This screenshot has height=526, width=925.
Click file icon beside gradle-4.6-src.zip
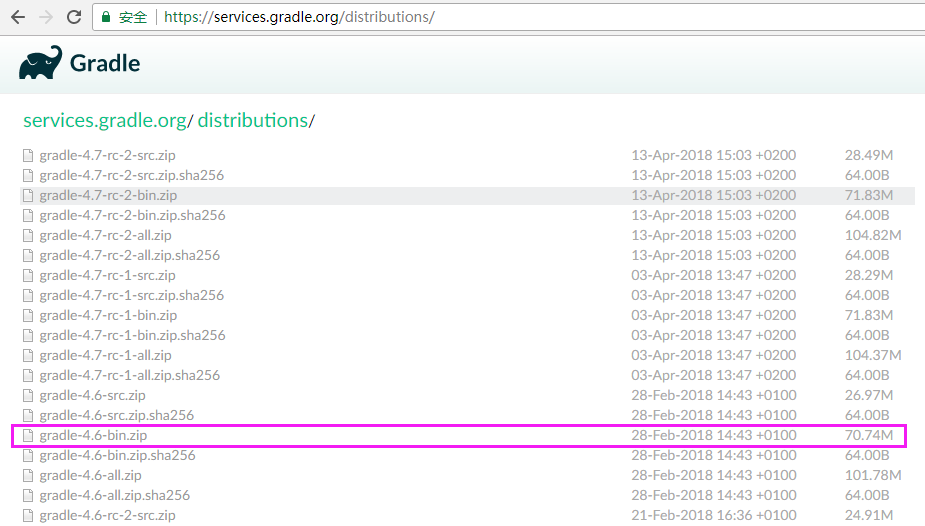[28, 396]
